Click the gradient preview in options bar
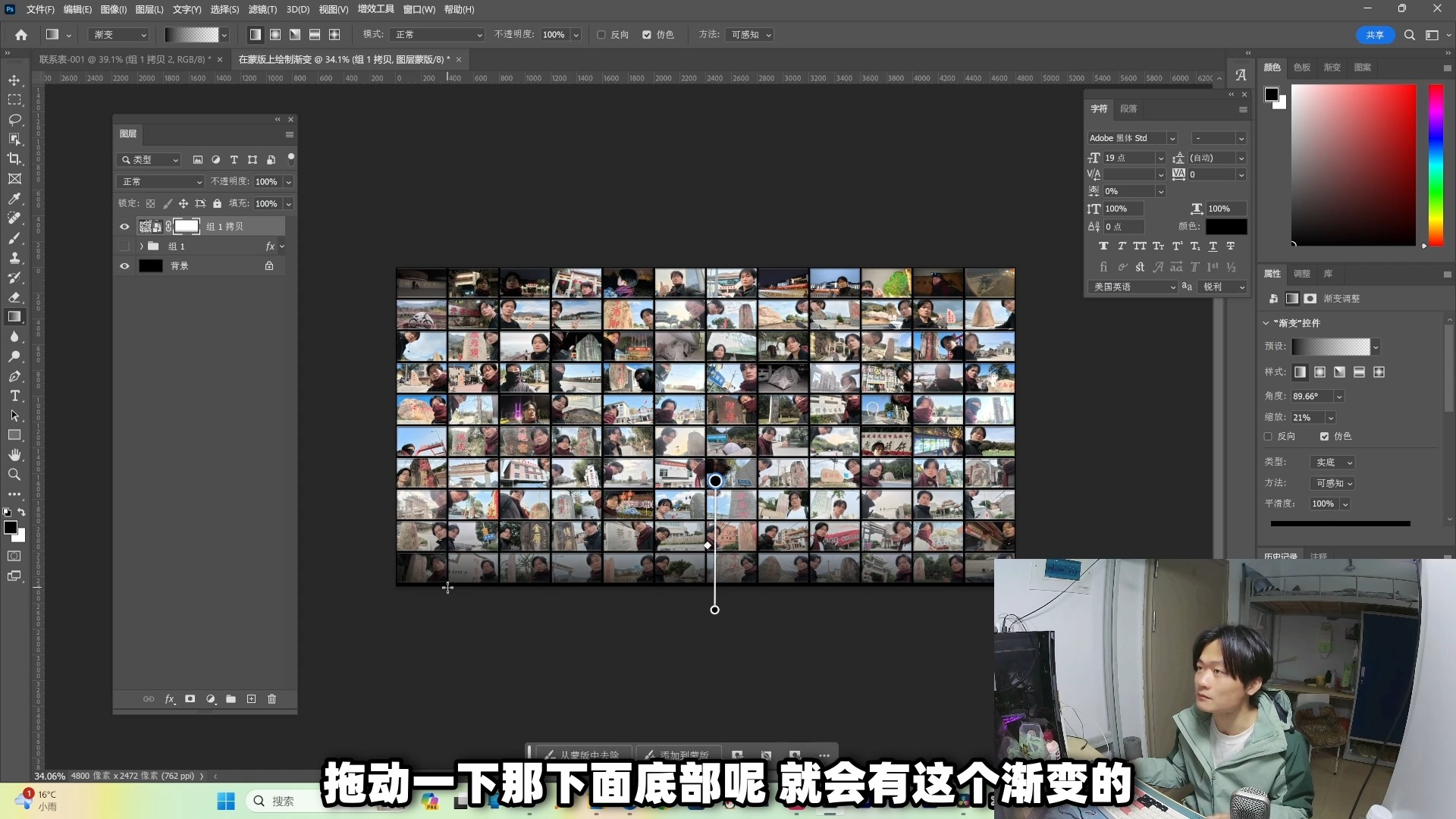 point(191,35)
